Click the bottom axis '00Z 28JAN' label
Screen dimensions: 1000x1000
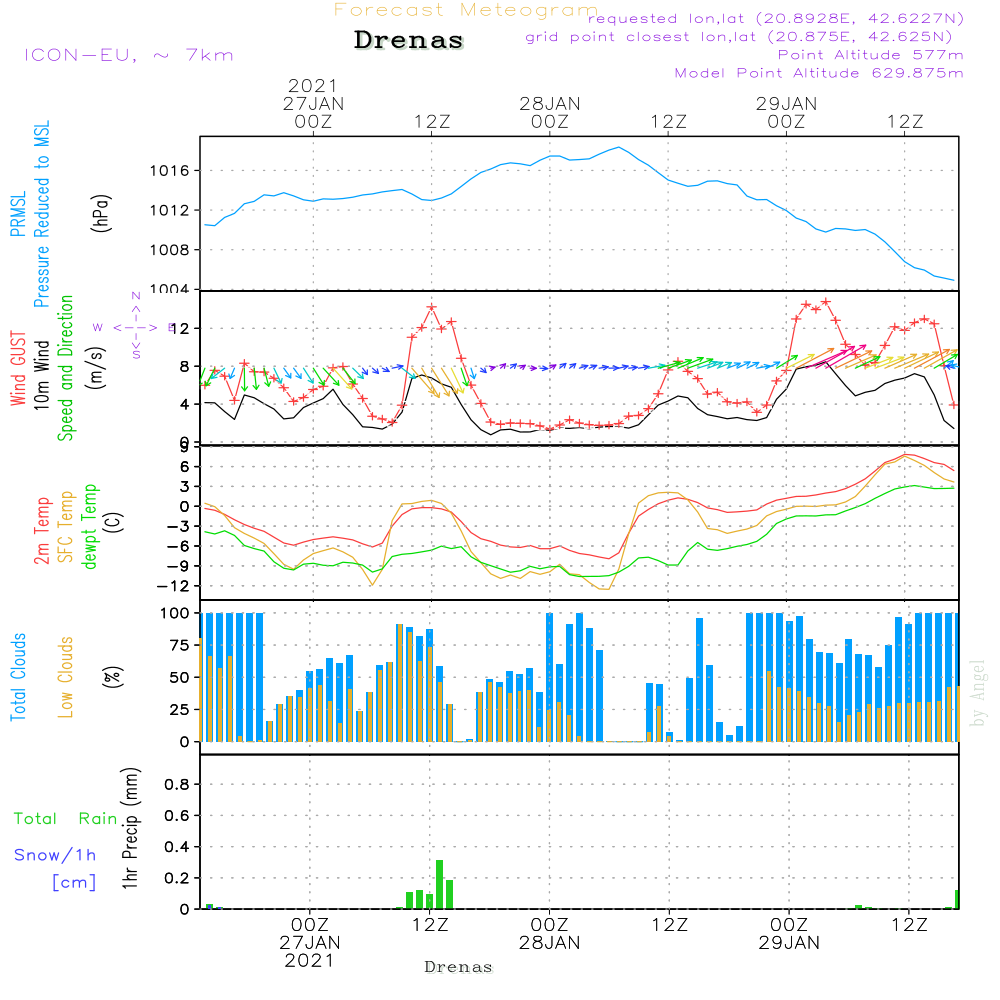tap(550, 934)
